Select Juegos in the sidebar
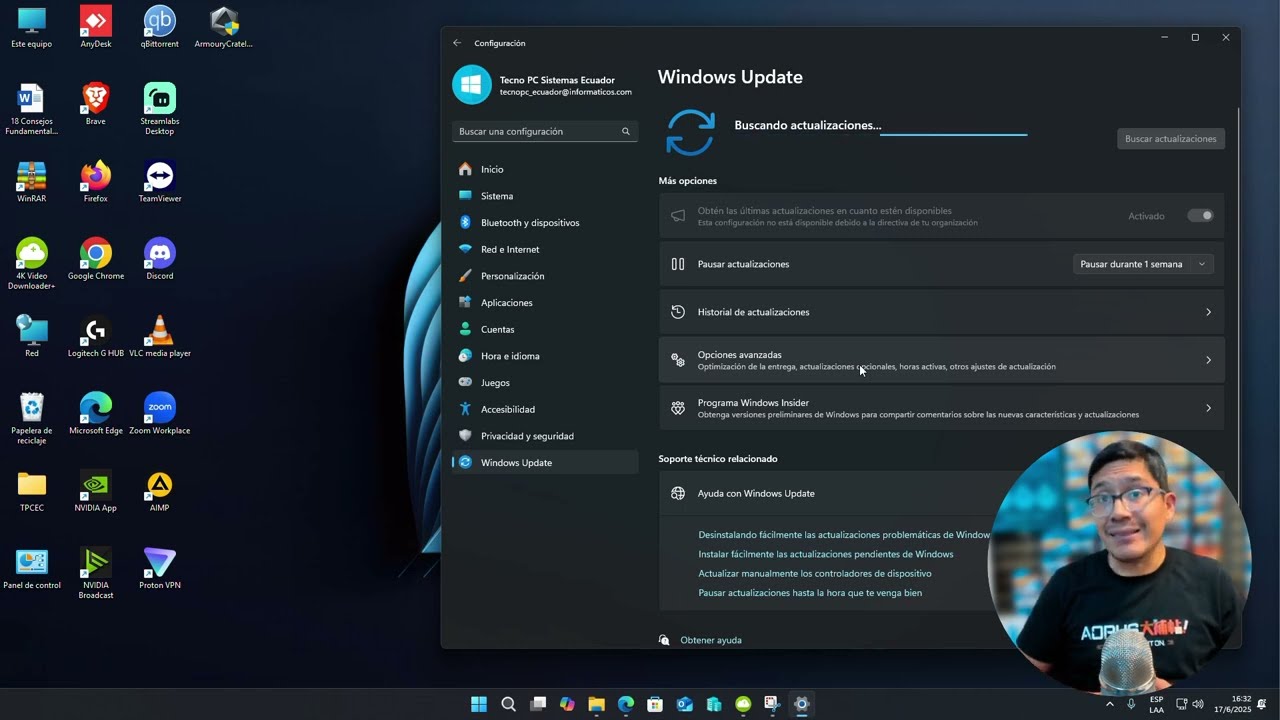Screen dimensions: 1280x720 545,382
